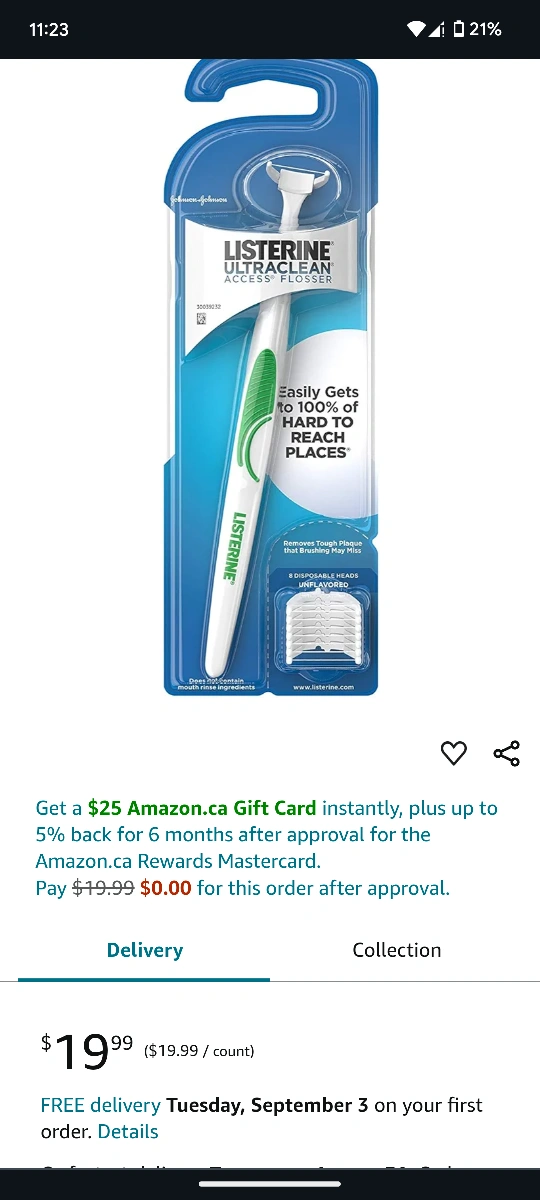Tap the 11:23 clock in status bar
Viewport: 540px width, 1200px height.
(x=49, y=29)
